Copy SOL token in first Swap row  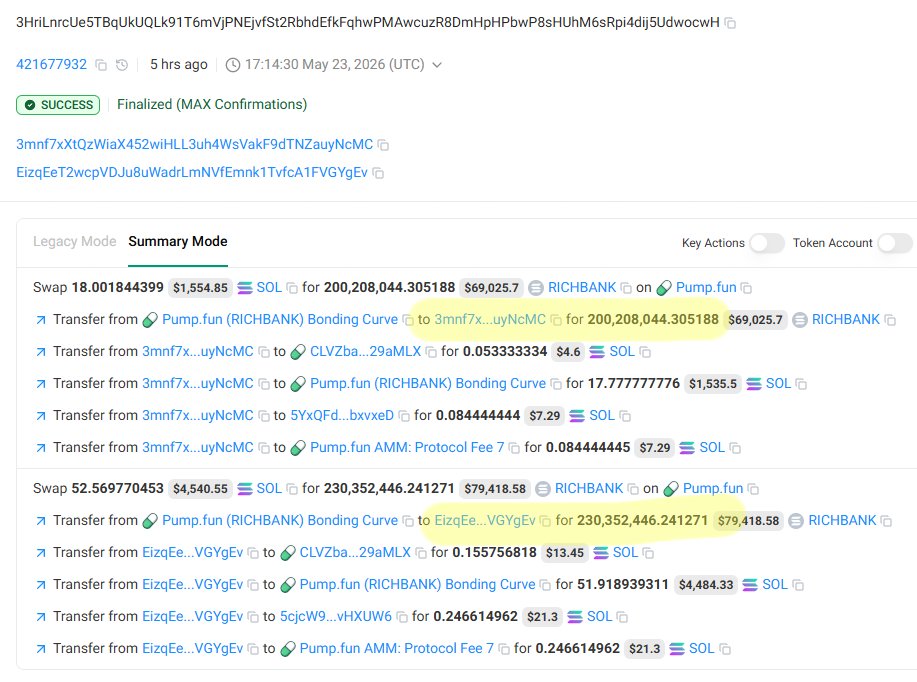pos(292,288)
